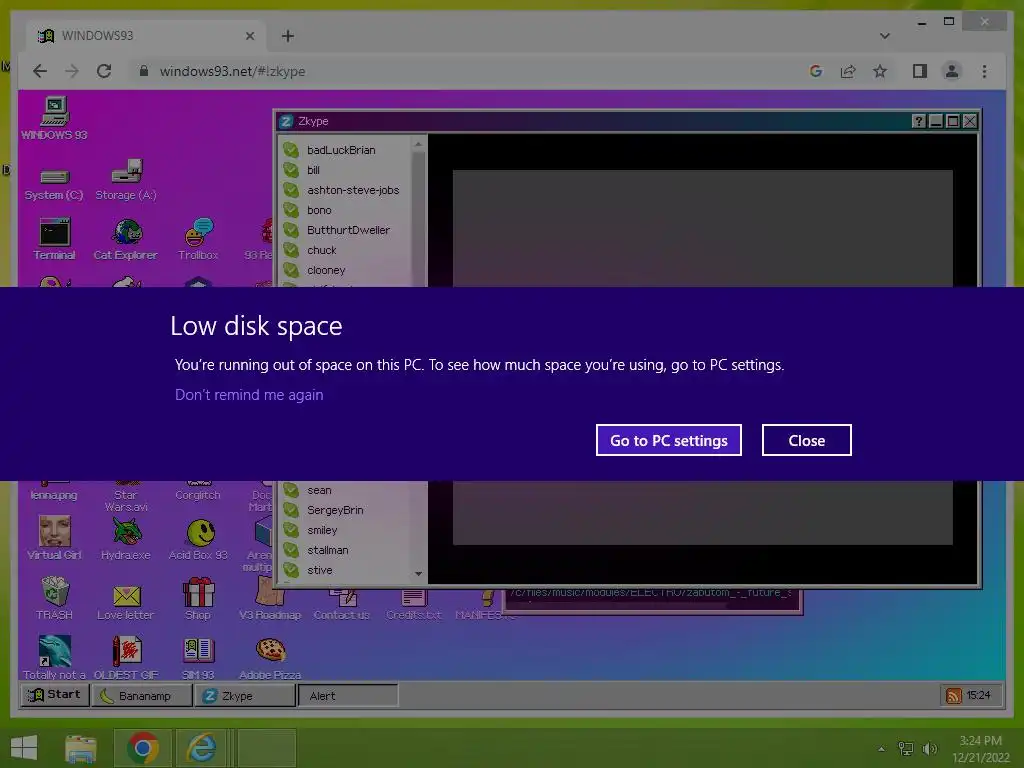Open new browser tab with plus
The image size is (1024, 768).
[288, 36]
